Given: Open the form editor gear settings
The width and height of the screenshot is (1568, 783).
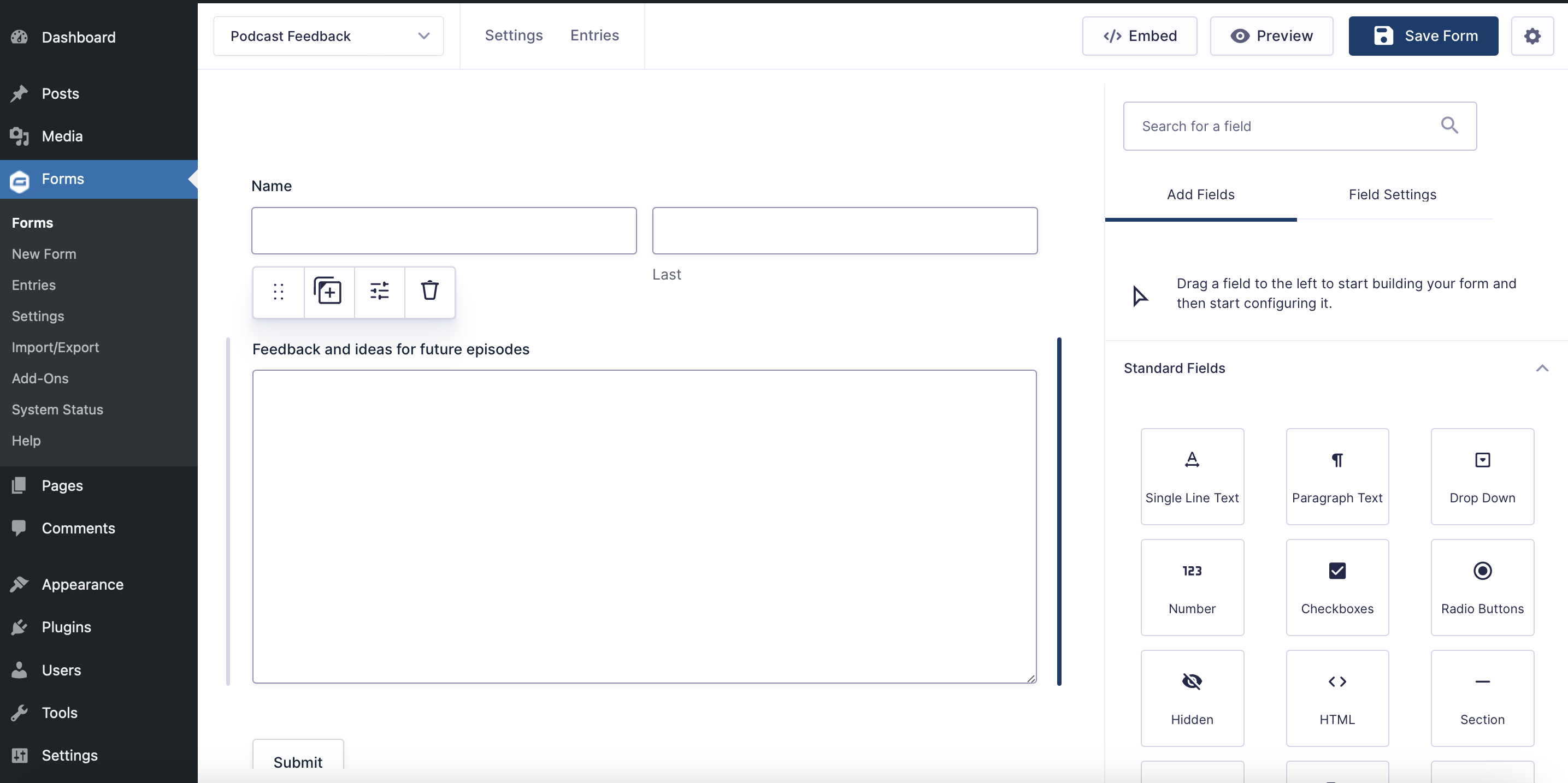Looking at the screenshot, I should tap(1532, 36).
